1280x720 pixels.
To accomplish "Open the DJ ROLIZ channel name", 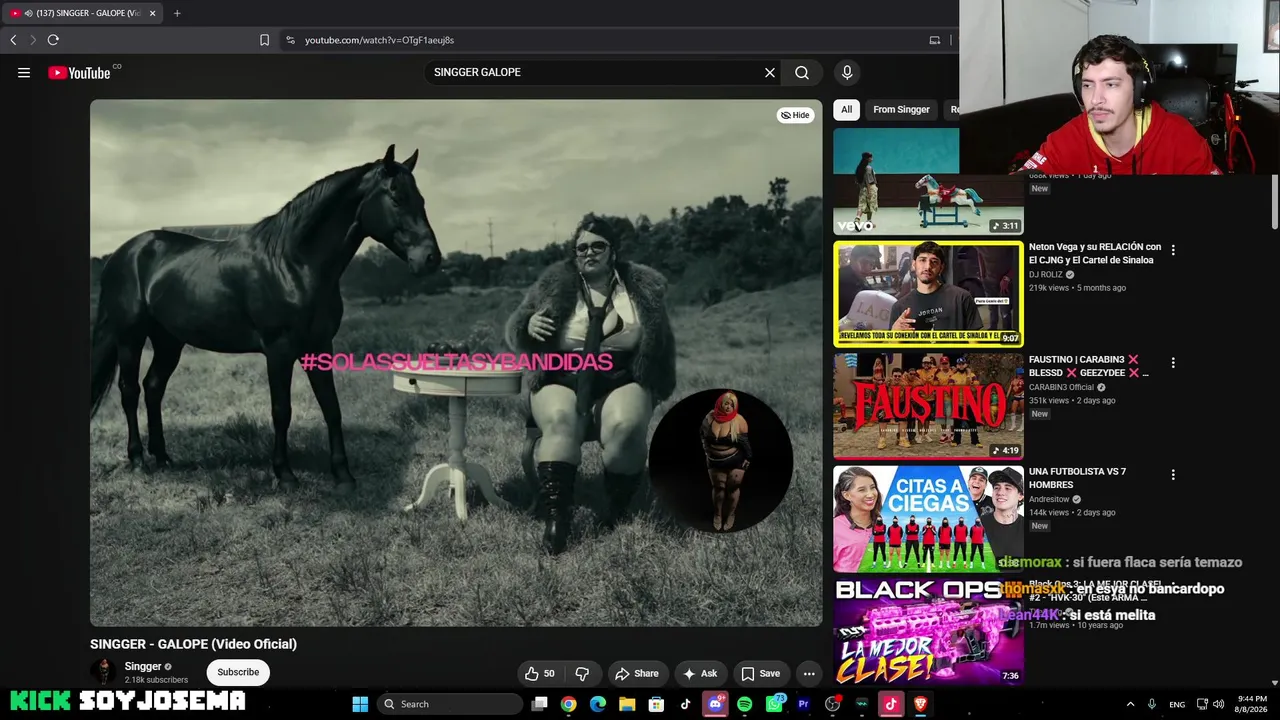I will [x=1046, y=275].
